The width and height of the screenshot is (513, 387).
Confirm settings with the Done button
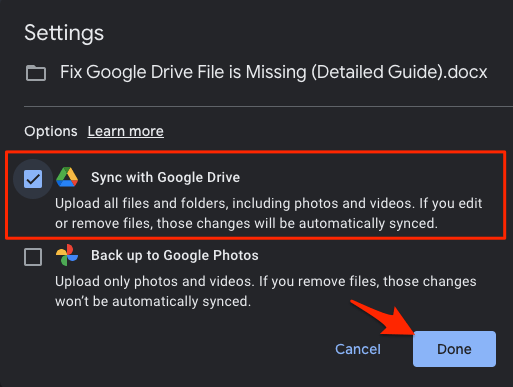point(454,349)
